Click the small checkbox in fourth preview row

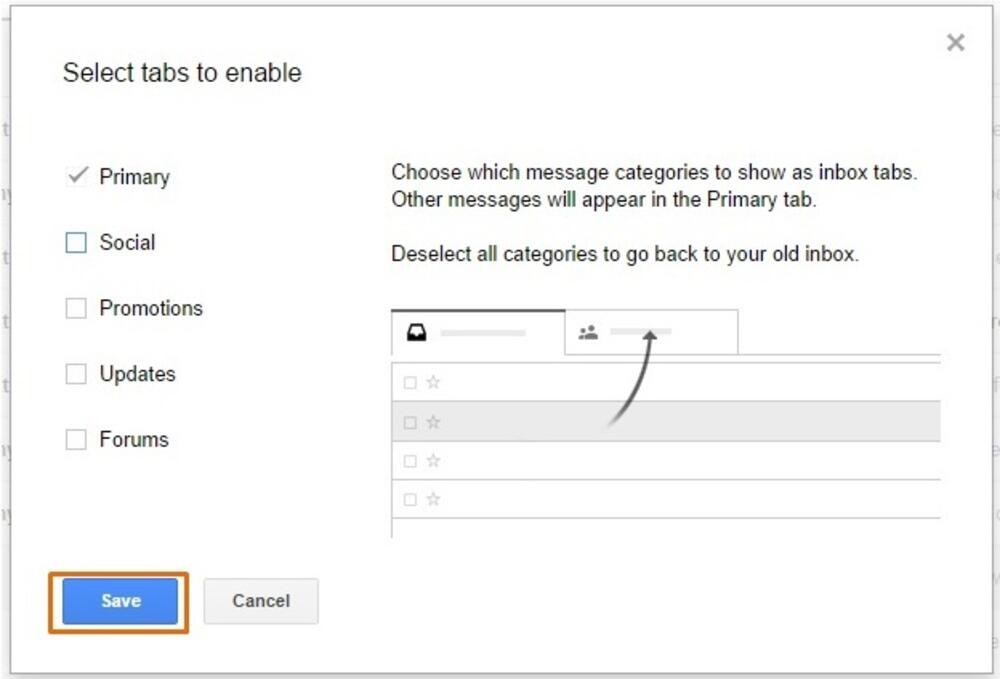click(x=409, y=499)
